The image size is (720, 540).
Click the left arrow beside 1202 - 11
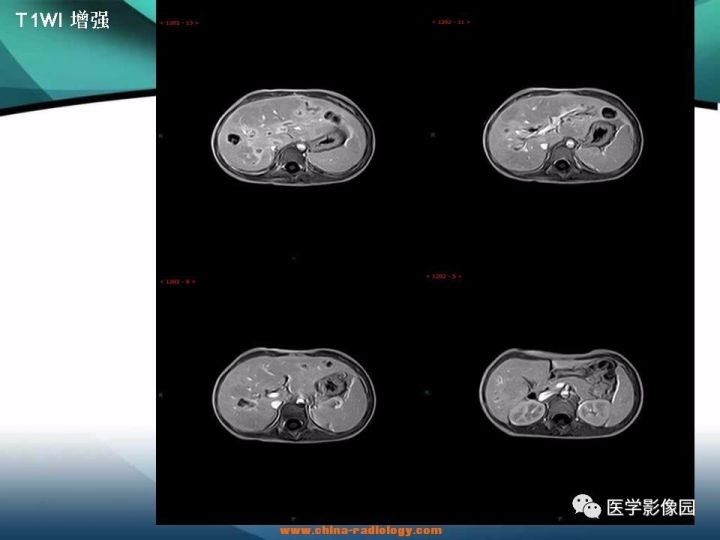(x=434, y=22)
